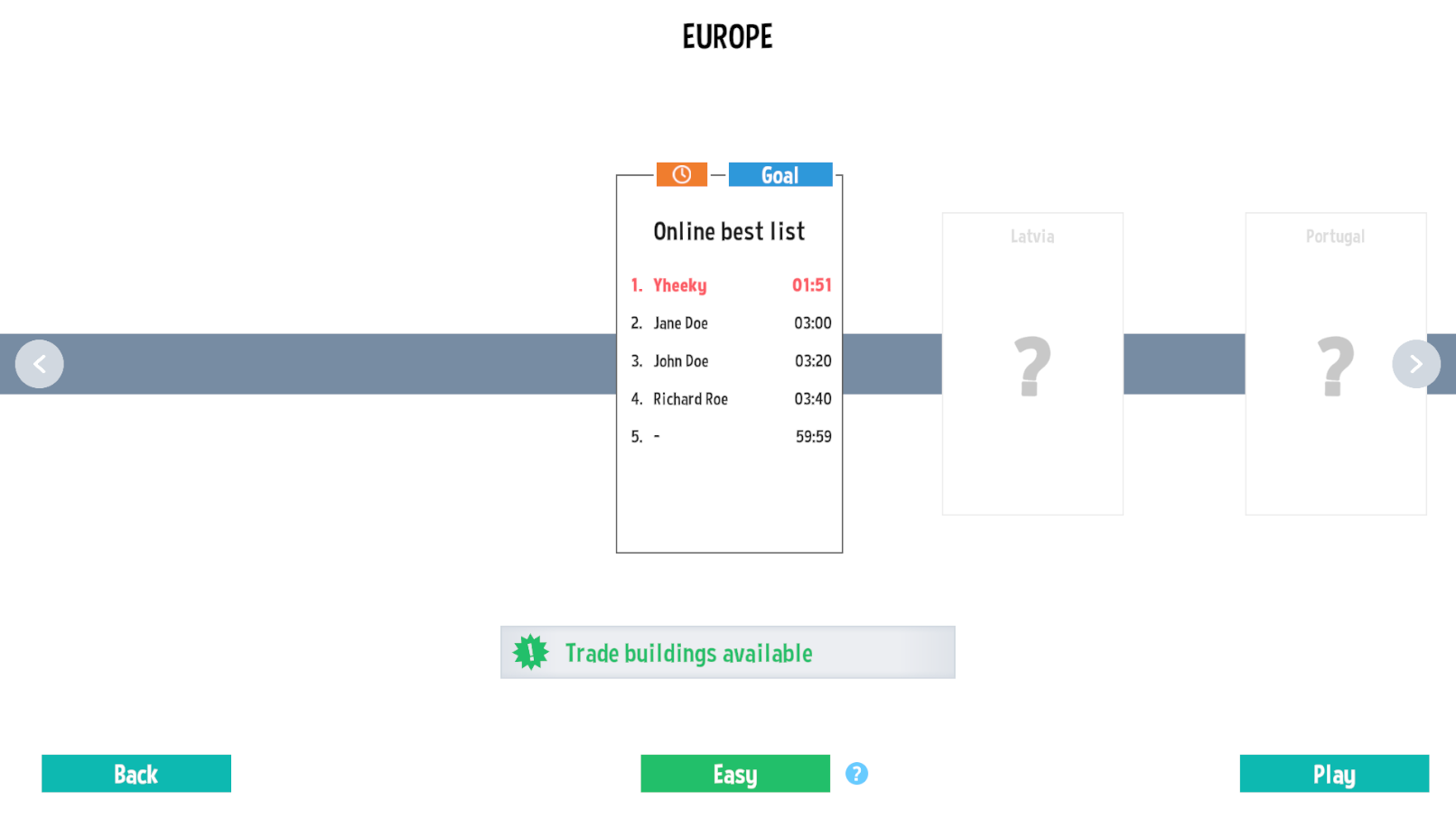1456x819 pixels.
Task: Switch to the Goal tab
Action: (779, 174)
